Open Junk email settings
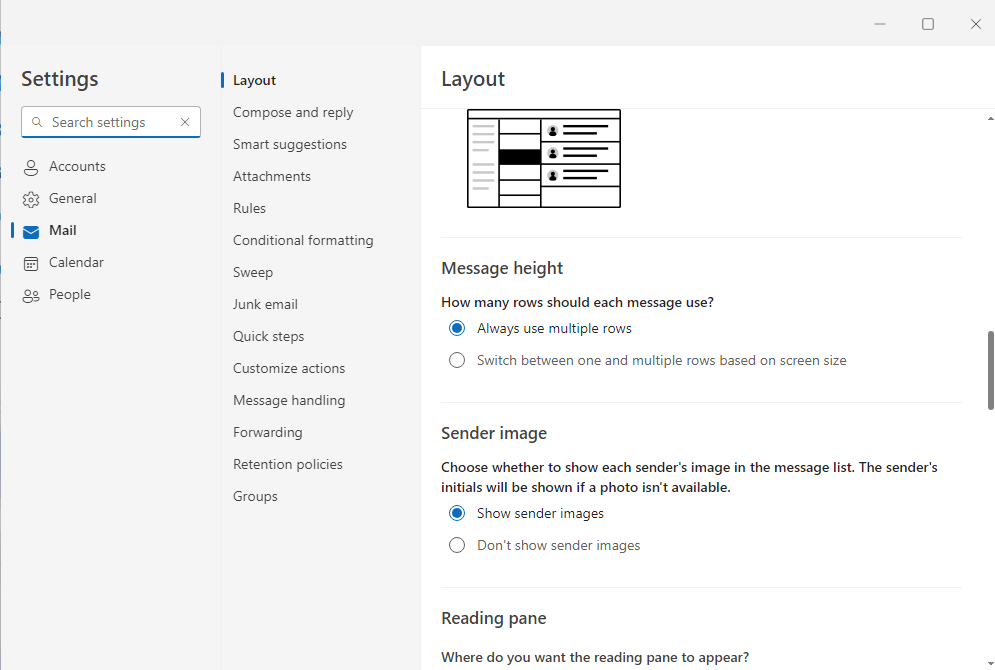Screen dimensions: 995x670 click(x=265, y=305)
